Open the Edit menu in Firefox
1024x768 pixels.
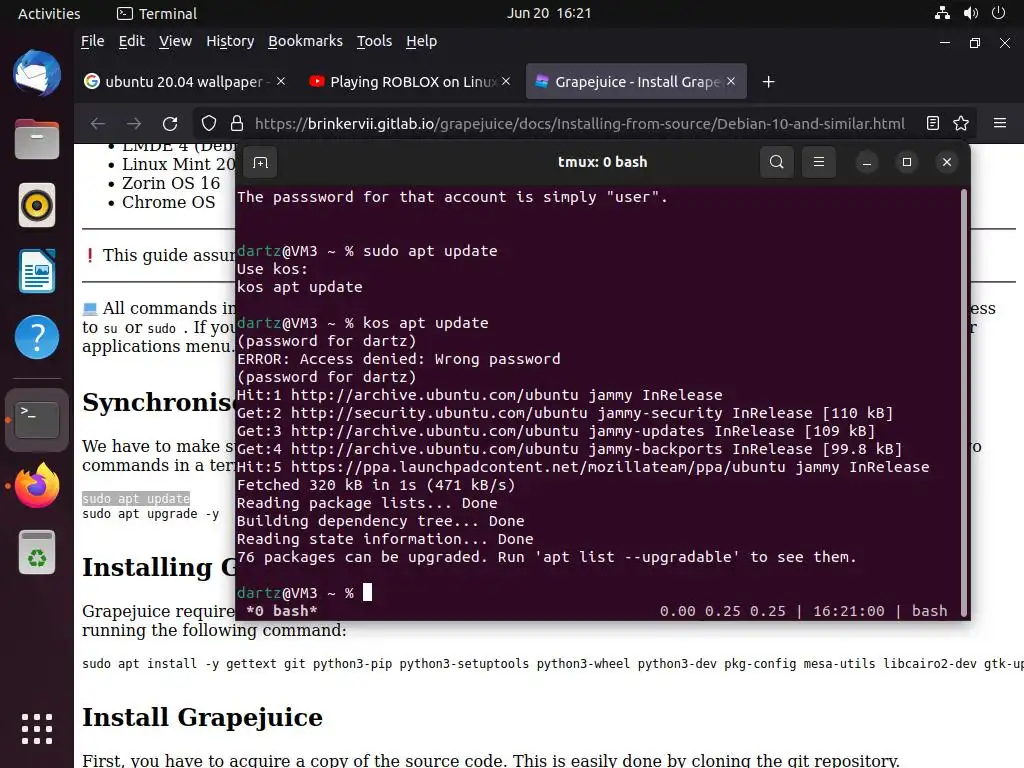click(131, 41)
